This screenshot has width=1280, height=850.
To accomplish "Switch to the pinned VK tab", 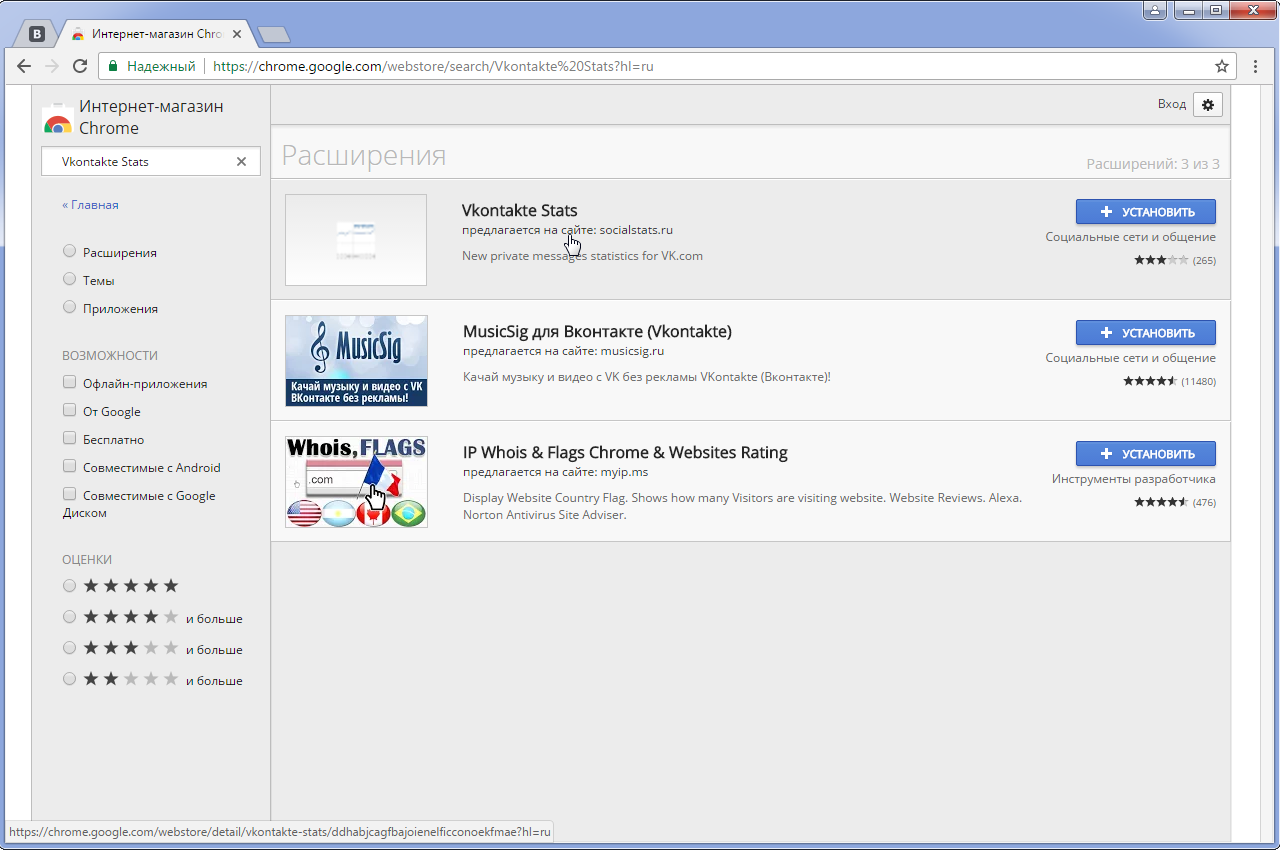I will [37, 34].
